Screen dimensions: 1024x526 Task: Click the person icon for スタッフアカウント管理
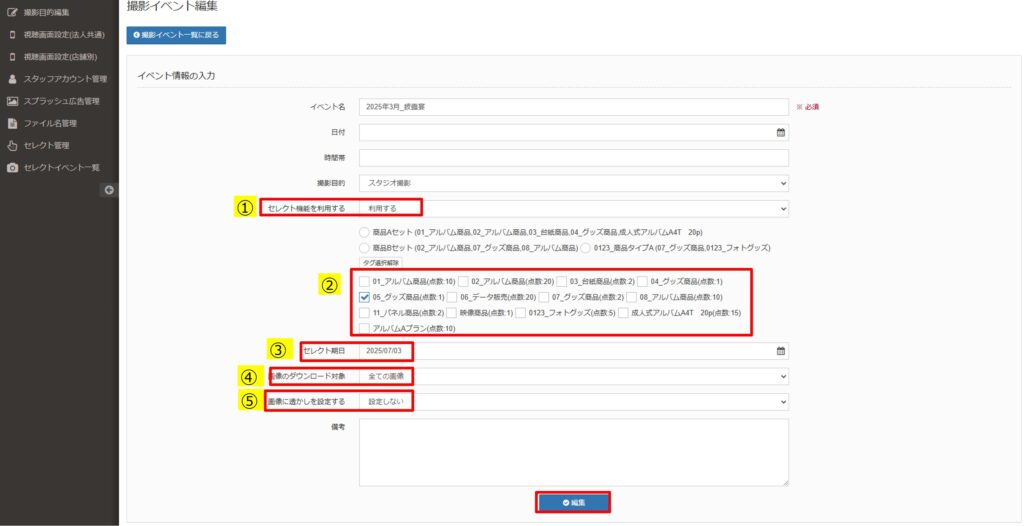pos(12,78)
